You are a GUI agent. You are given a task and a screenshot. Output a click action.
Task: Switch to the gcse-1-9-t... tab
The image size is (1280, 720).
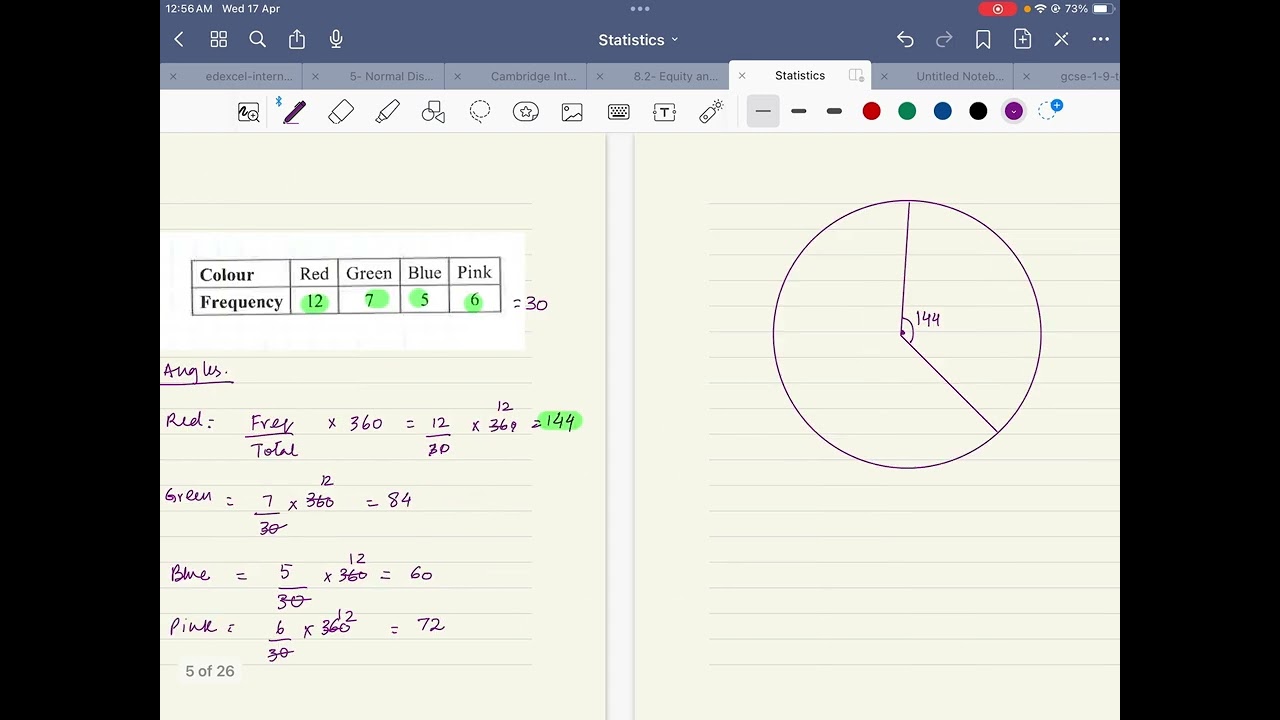(1089, 76)
